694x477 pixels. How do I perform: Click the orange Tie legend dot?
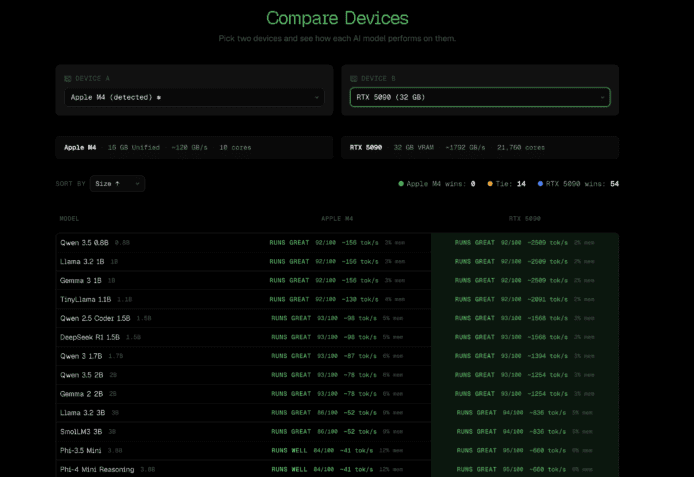[490, 184]
